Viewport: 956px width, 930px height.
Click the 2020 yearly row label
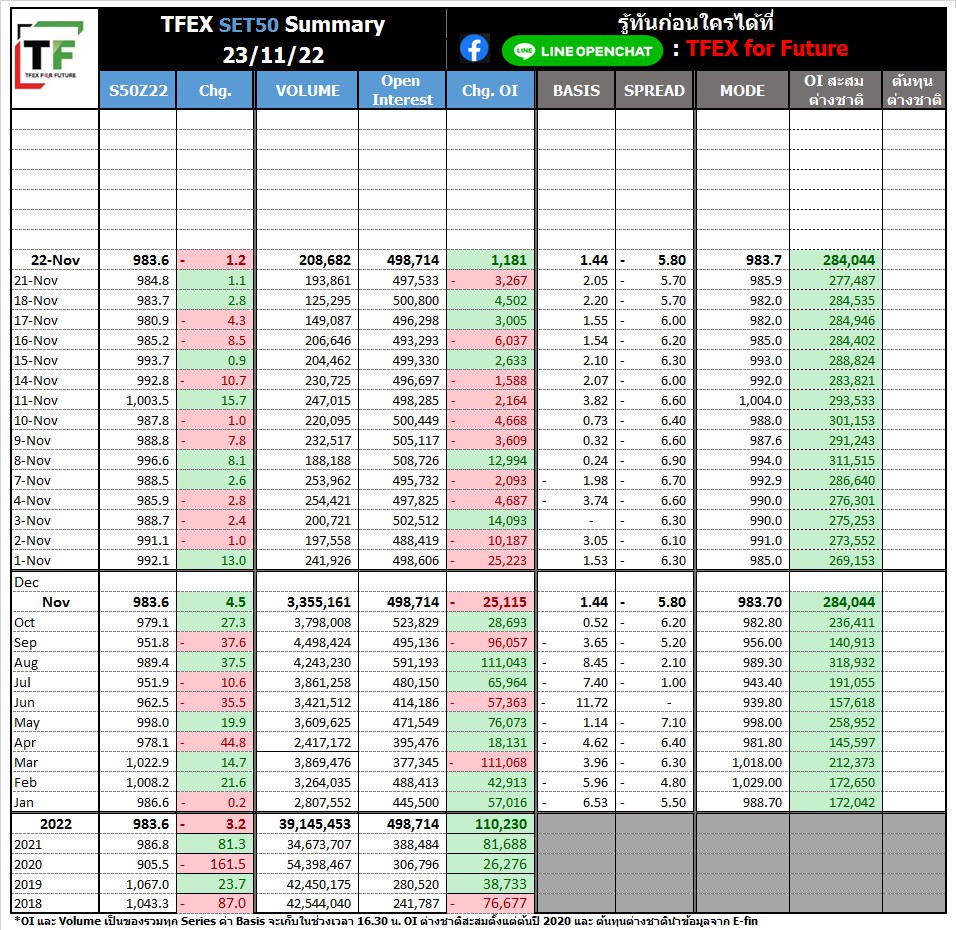pyautogui.click(x=28, y=865)
